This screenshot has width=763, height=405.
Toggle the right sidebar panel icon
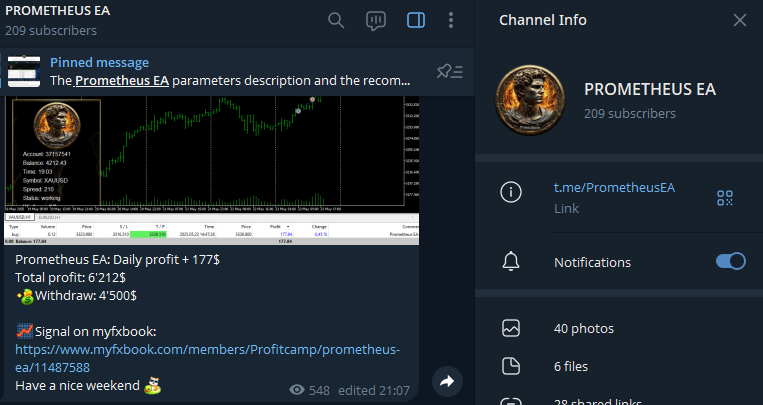coord(416,20)
